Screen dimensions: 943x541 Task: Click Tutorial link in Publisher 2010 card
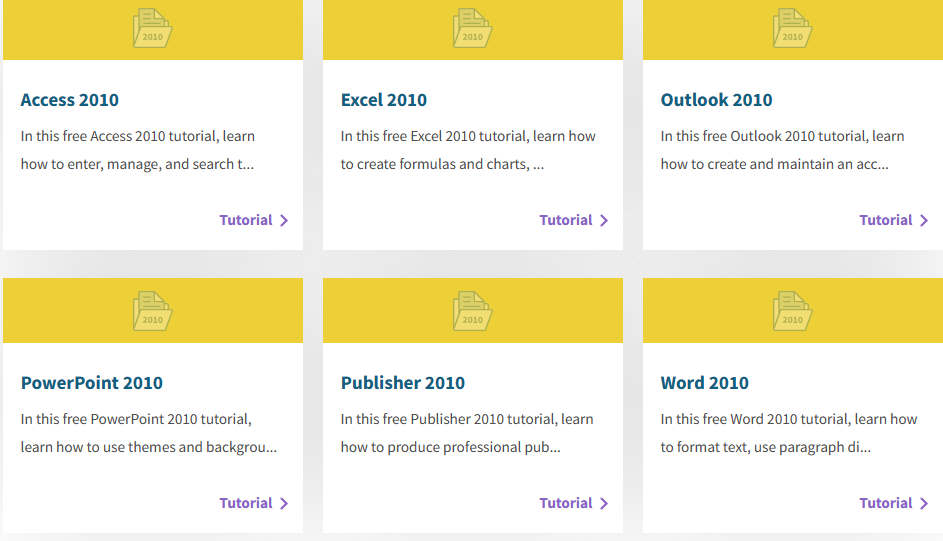574,503
